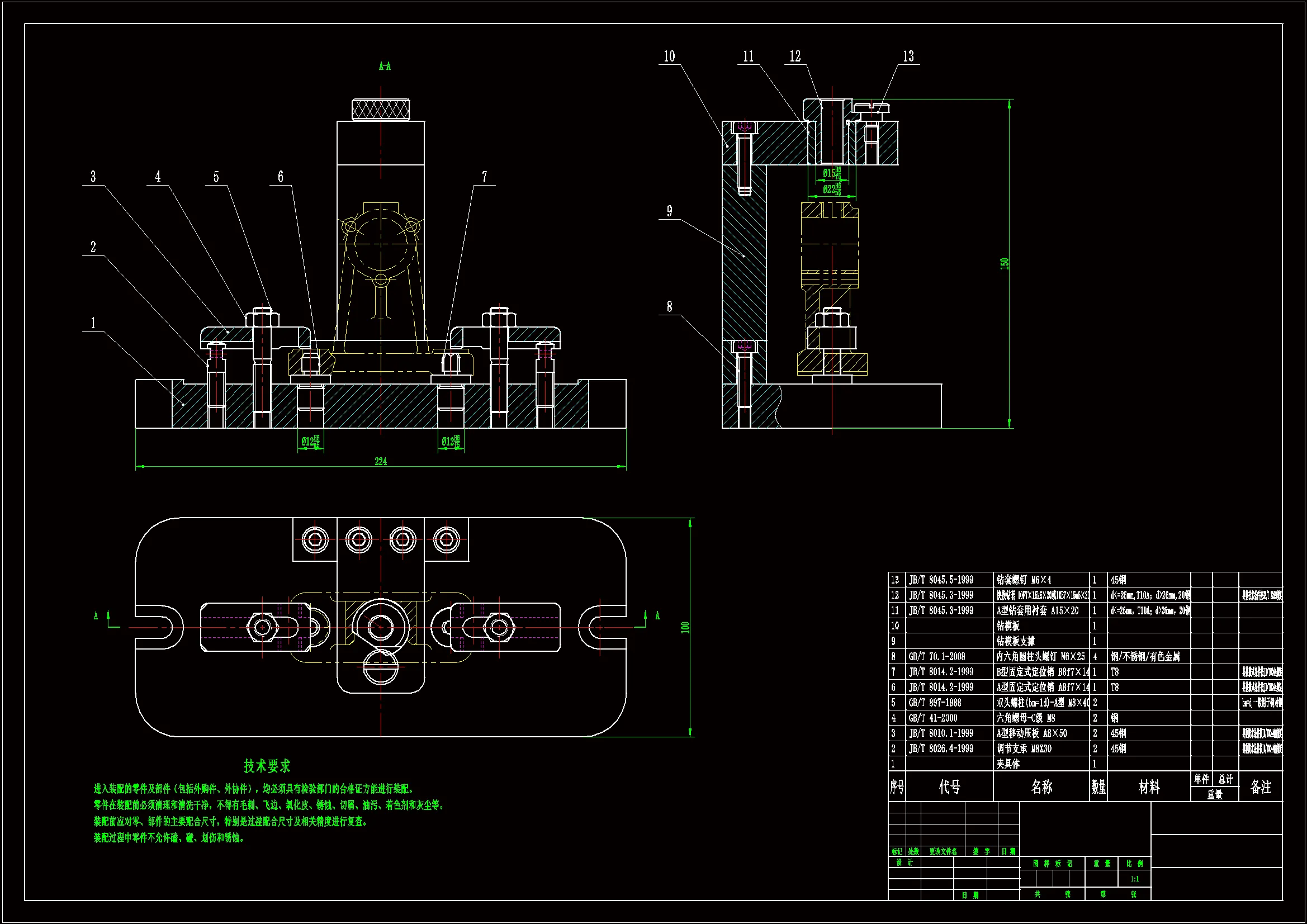Click the 夹具体 entry in parts list
1307x924 pixels.
click(x=1008, y=764)
